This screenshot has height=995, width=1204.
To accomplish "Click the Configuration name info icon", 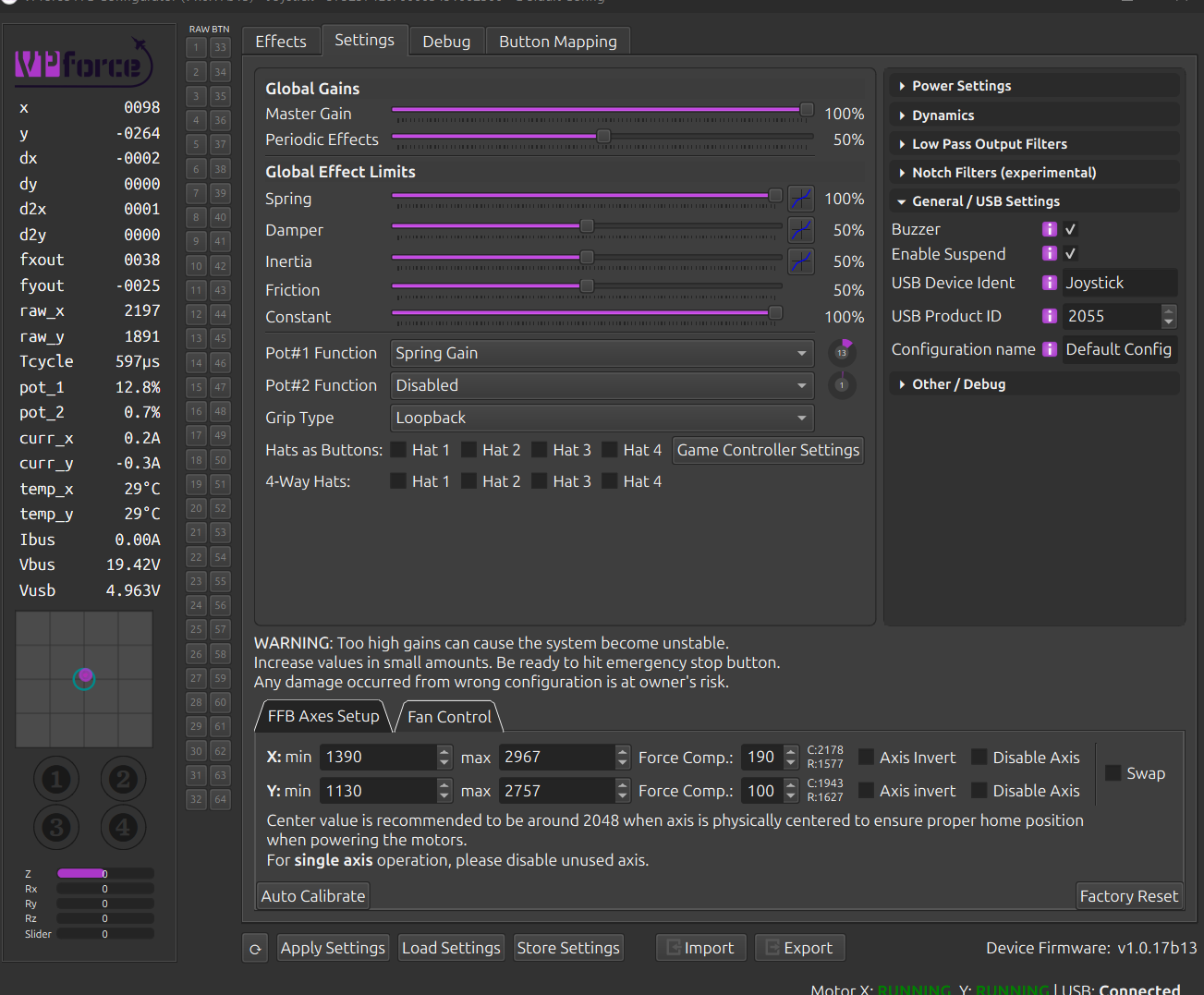I will click(x=1049, y=349).
